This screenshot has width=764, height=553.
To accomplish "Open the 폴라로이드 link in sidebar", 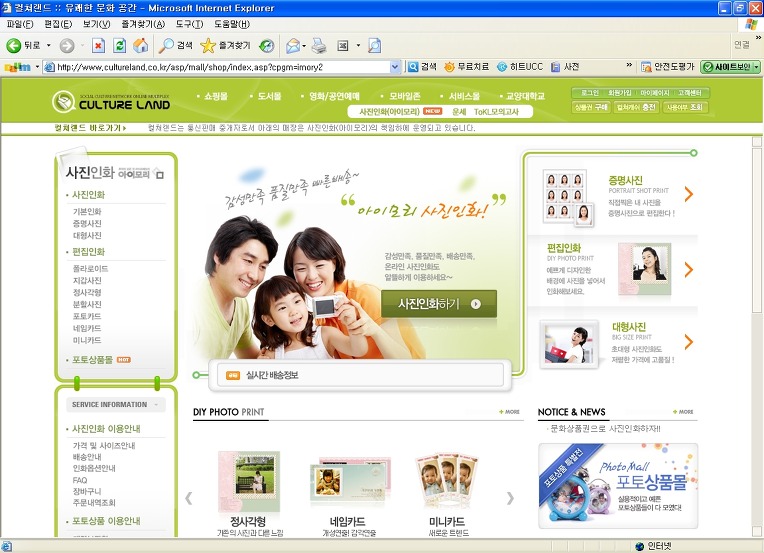I will [x=90, y=268].
